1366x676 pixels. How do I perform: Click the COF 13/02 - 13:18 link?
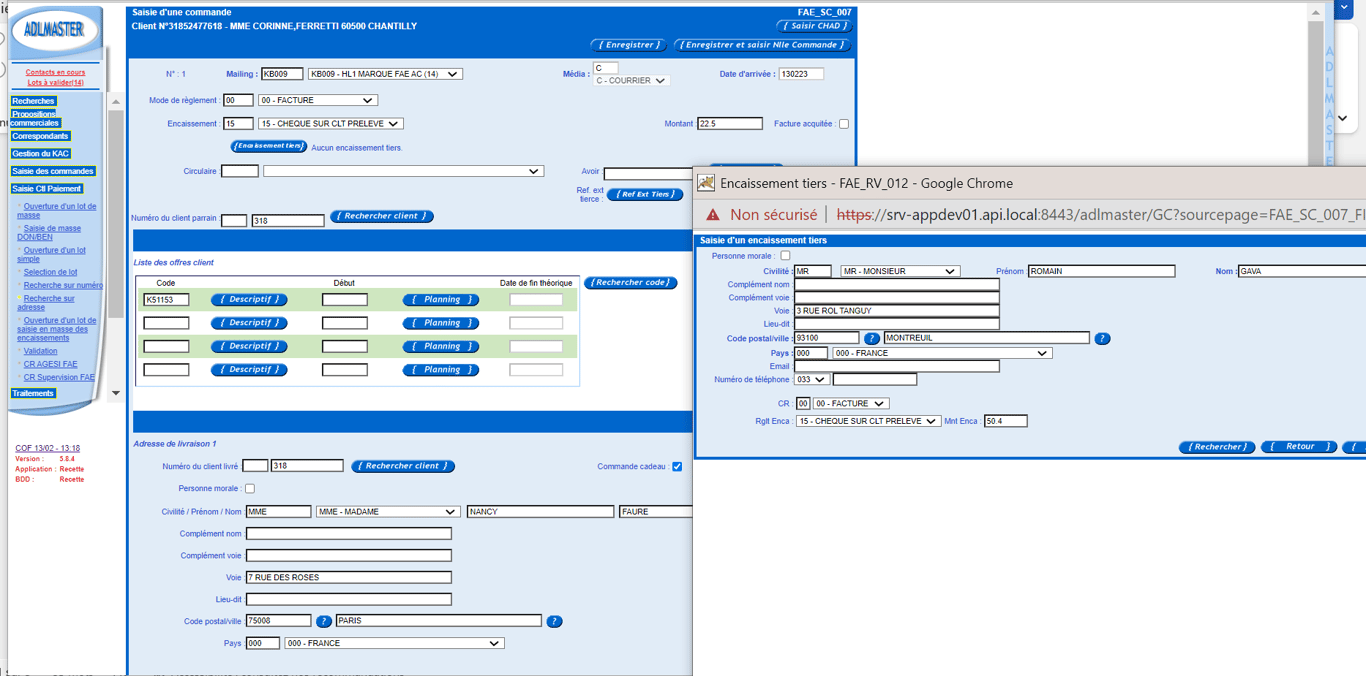(x=47, y=449)
